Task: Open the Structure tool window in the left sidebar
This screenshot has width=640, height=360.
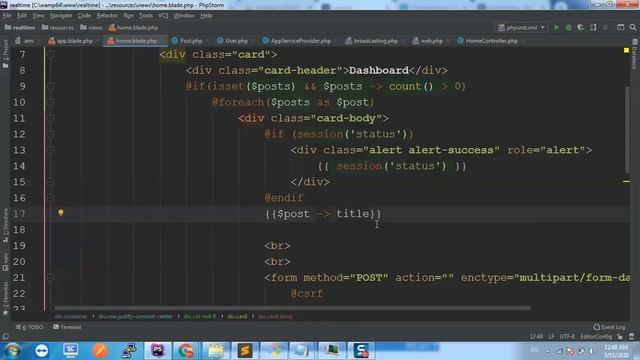Action: 5,226
